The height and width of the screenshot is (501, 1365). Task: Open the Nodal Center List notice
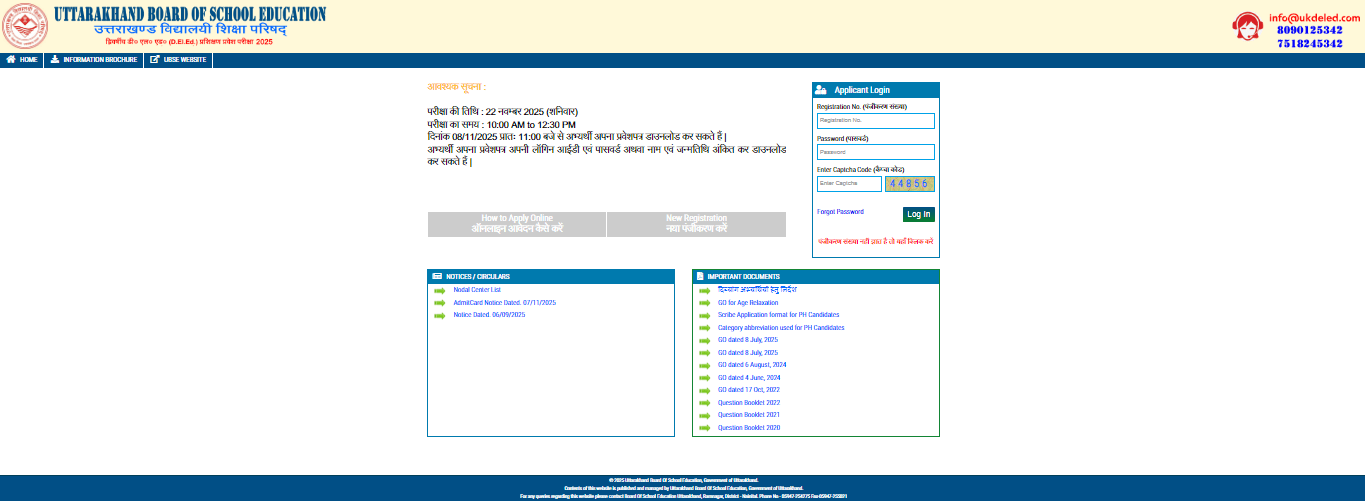click(477, 290)
